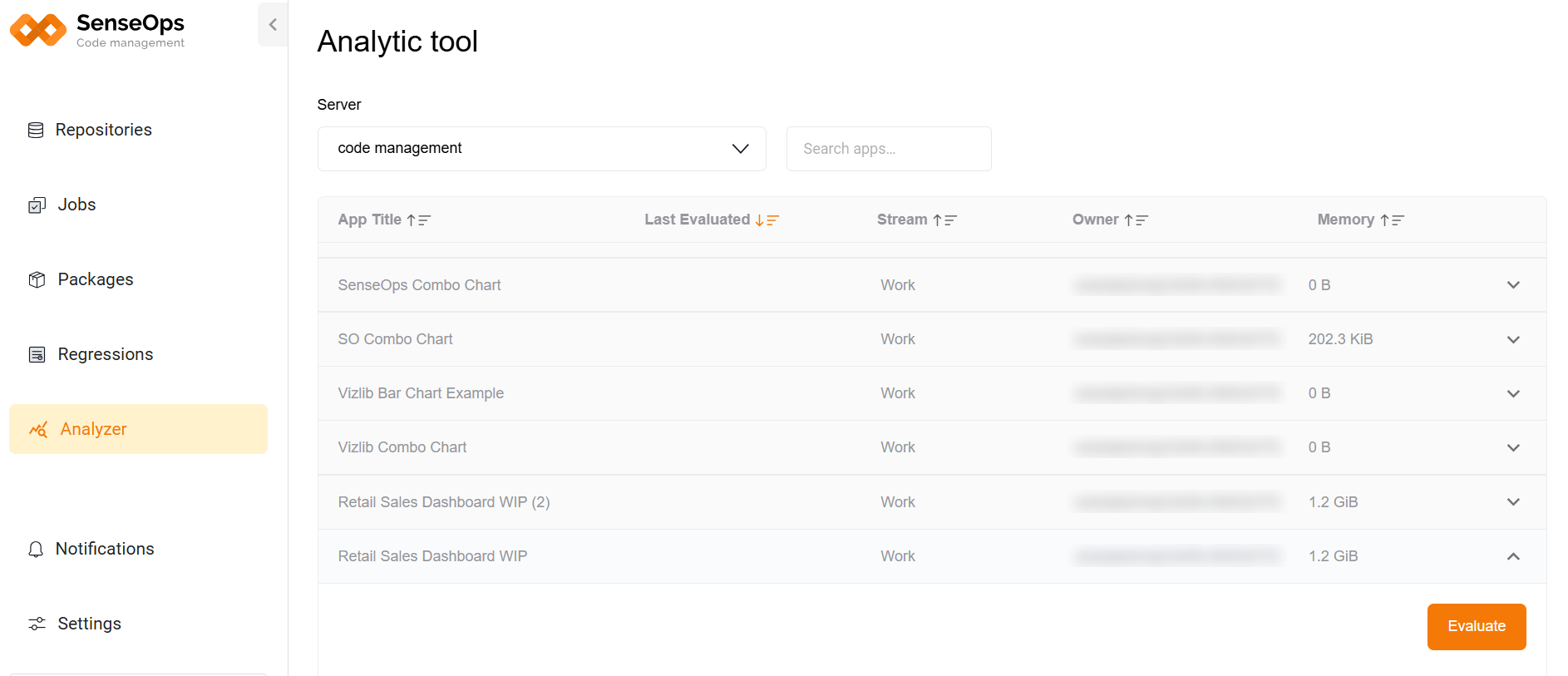Sort by Stream using sort icon
Image resolution: width=1568 pixels, height=676 pixels.
[x=944, y=220]
